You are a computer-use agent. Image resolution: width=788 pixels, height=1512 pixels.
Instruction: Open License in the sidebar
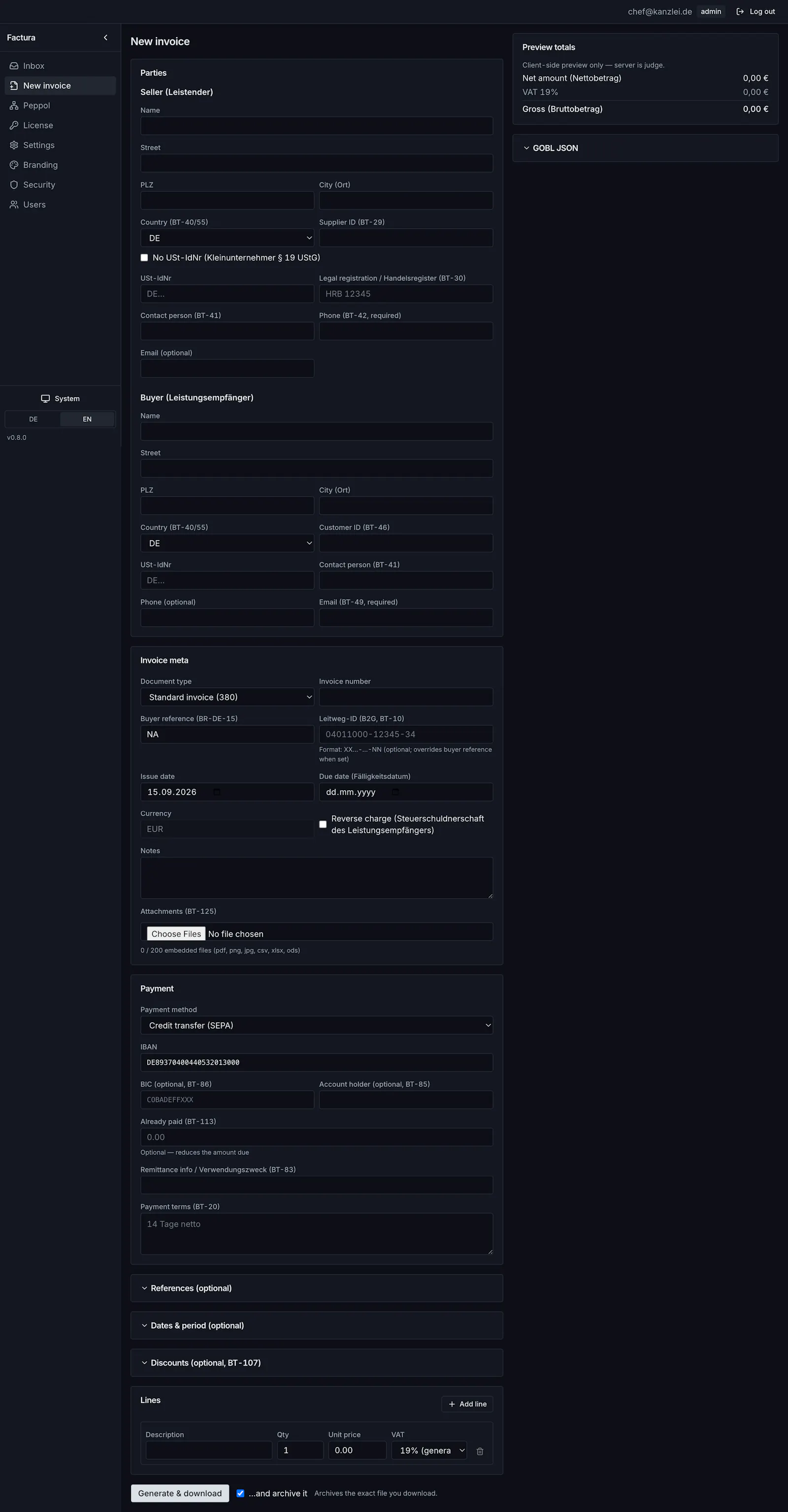tap(60, 125)
